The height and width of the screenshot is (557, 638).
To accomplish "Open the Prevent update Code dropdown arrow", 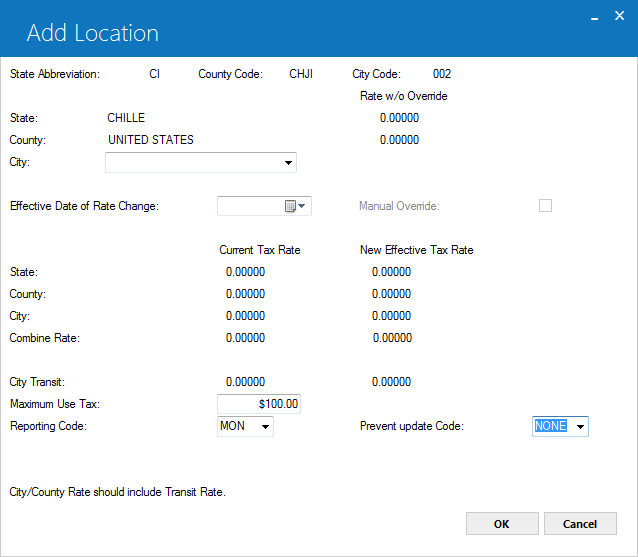I will click(x=580, y=426).
